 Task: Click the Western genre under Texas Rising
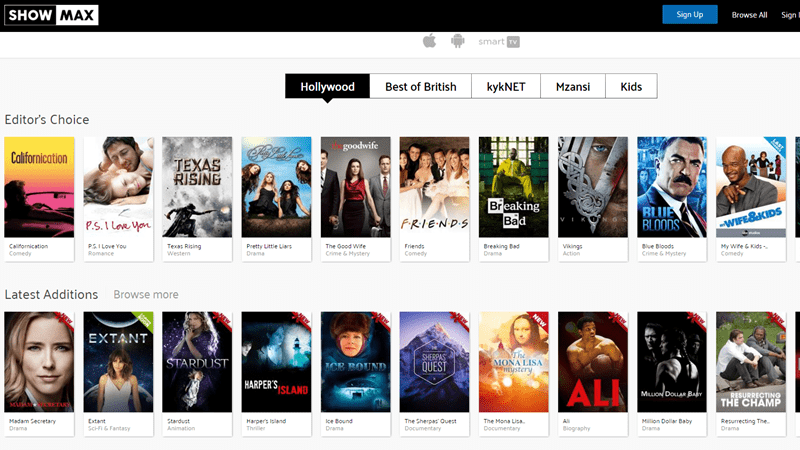tap(179, 253)
